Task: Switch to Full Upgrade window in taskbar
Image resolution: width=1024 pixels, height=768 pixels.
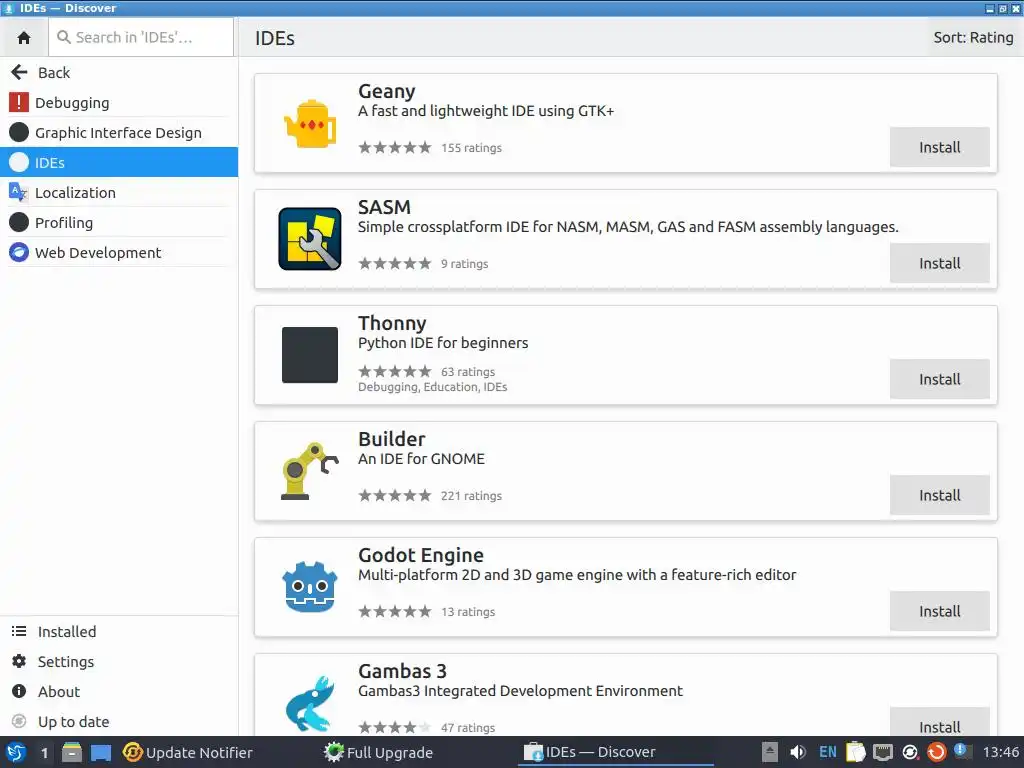Action: click(x=379, y=752)
